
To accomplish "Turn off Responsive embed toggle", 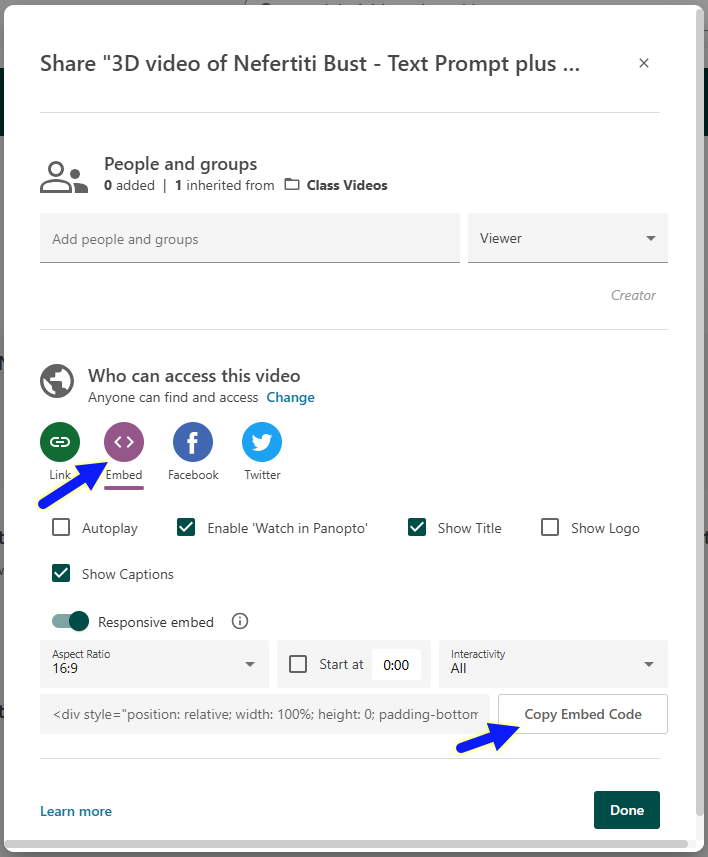I will click(71, 621).
